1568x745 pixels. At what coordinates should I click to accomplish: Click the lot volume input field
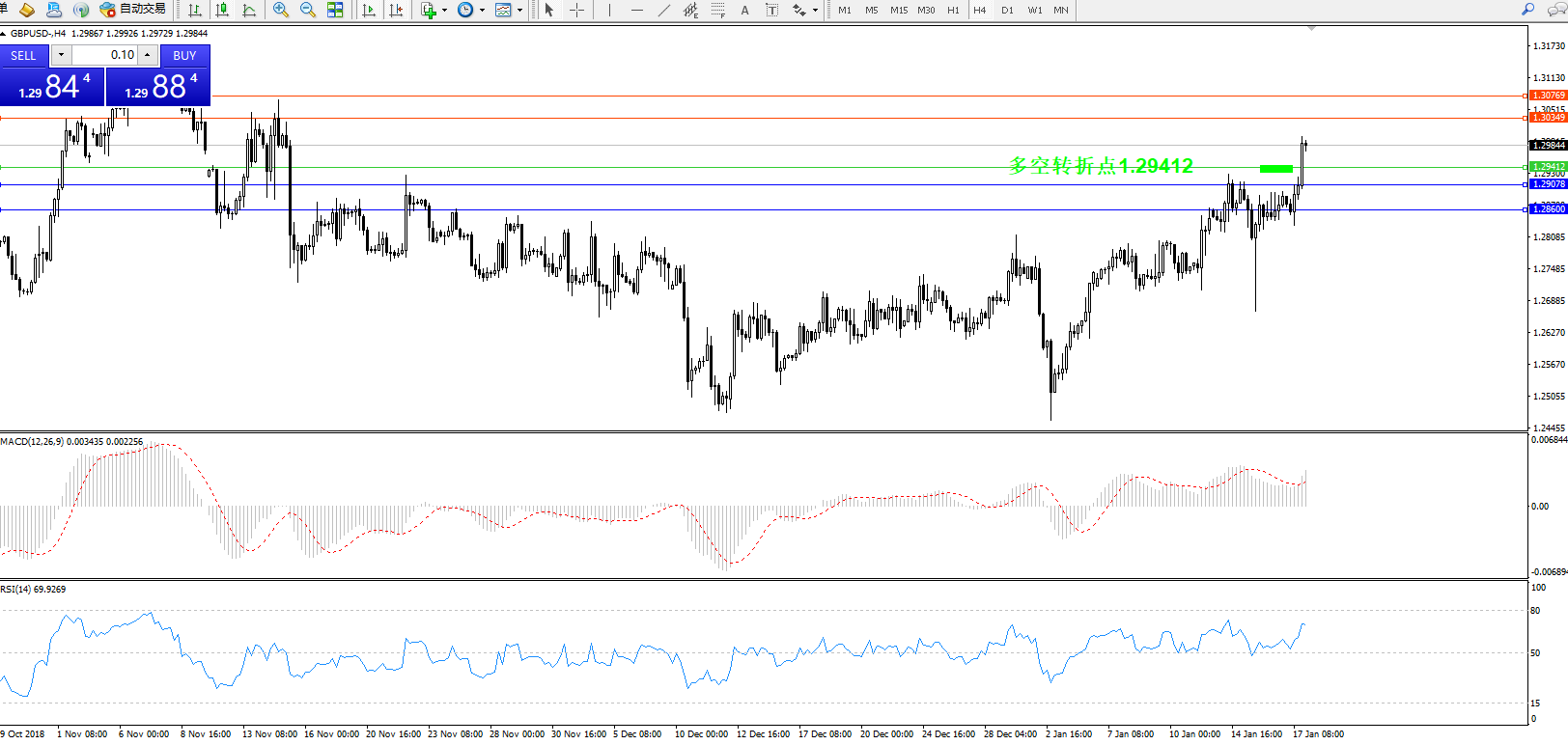pyautogui.click(x=105, y=55)
